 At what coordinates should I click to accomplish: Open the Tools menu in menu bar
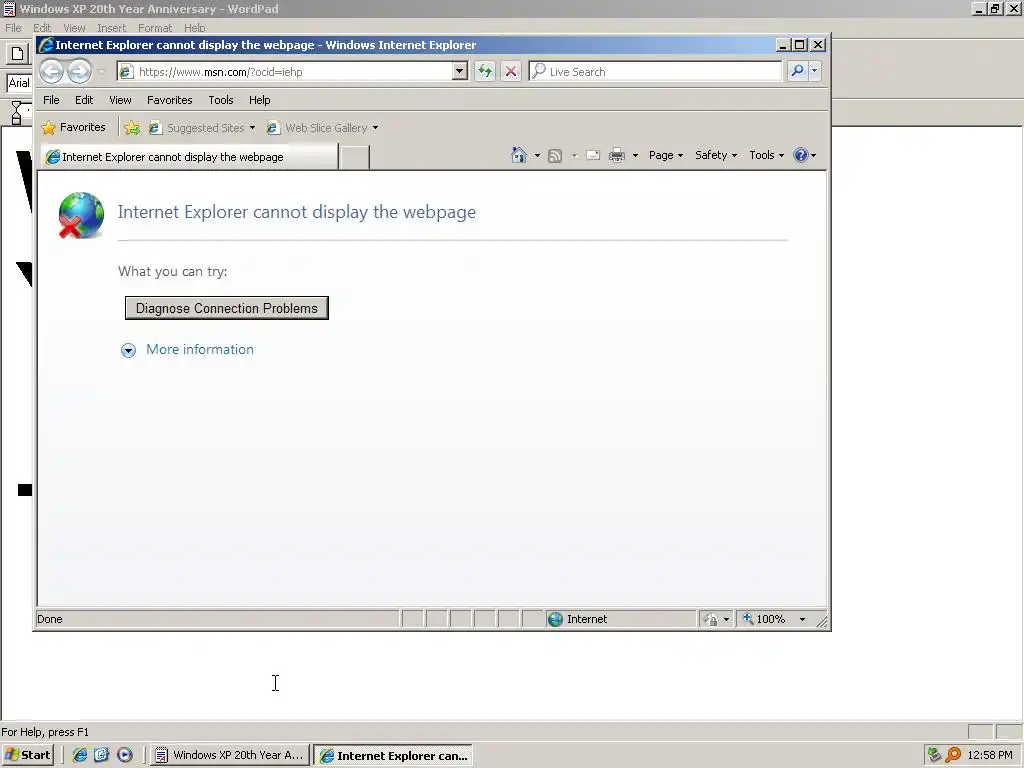tap(221, 100)
